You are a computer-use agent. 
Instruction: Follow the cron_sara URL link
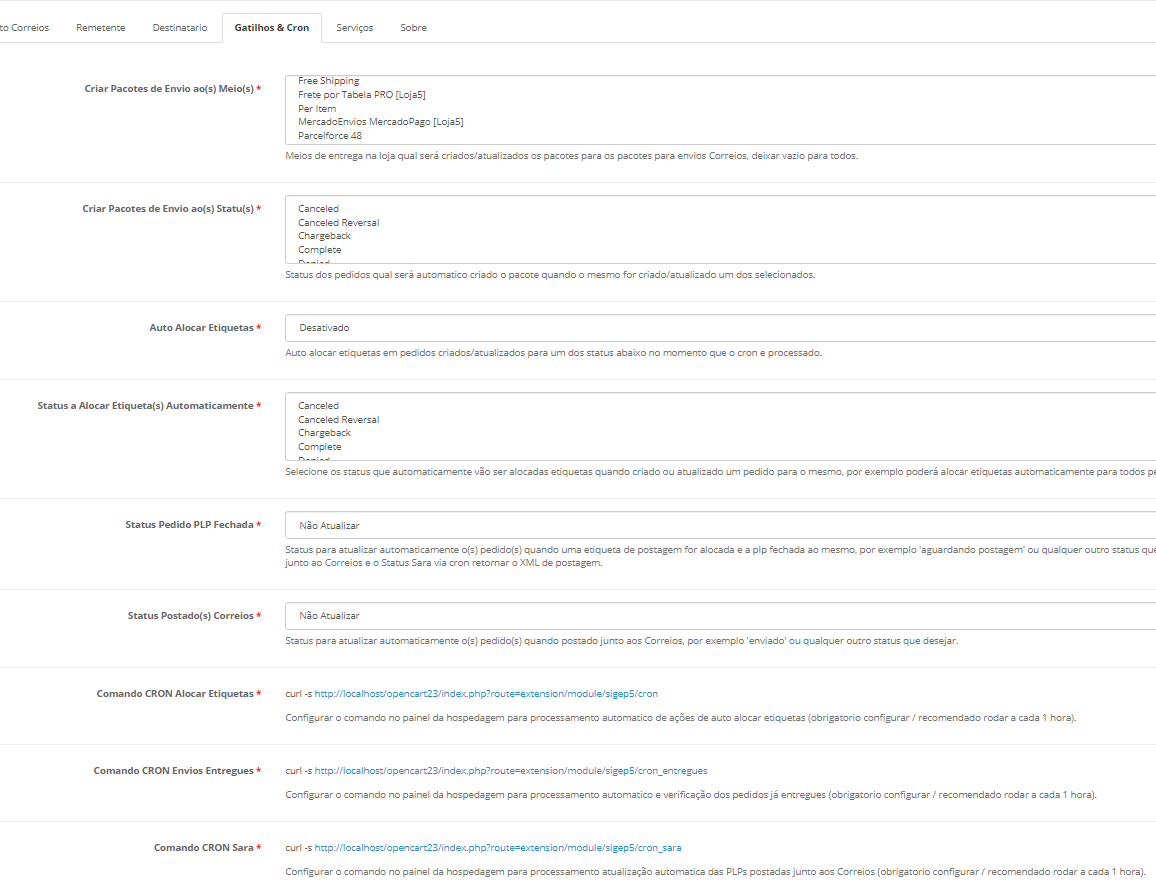498,848
